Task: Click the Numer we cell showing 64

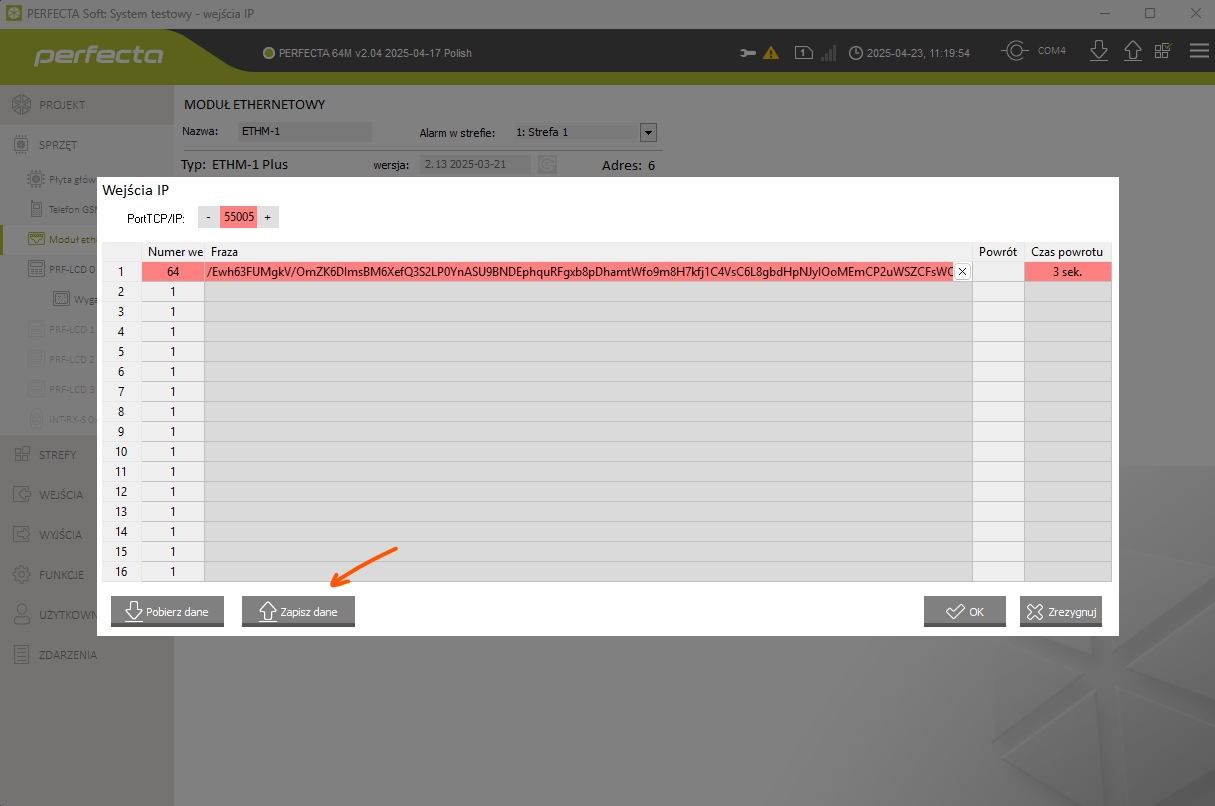Action: point(173,272)
